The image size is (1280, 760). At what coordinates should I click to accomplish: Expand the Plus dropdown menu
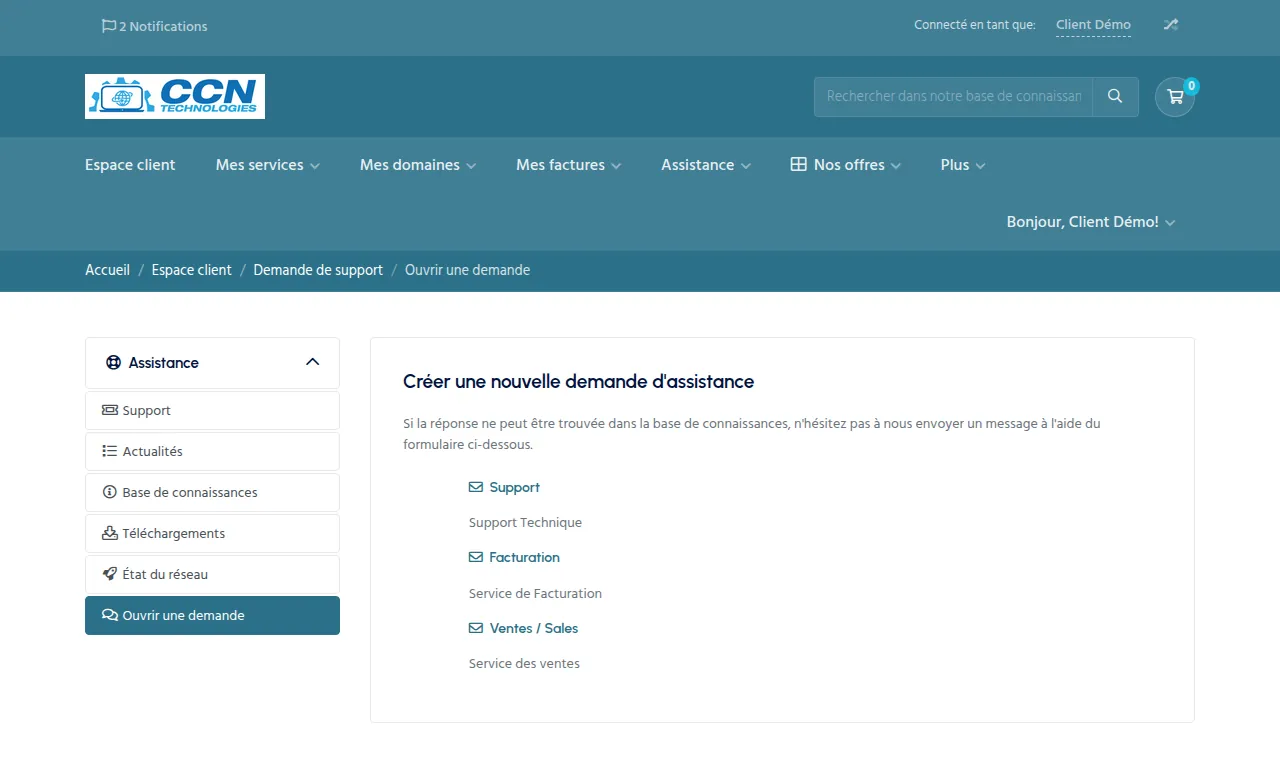(x=963, y=165)
